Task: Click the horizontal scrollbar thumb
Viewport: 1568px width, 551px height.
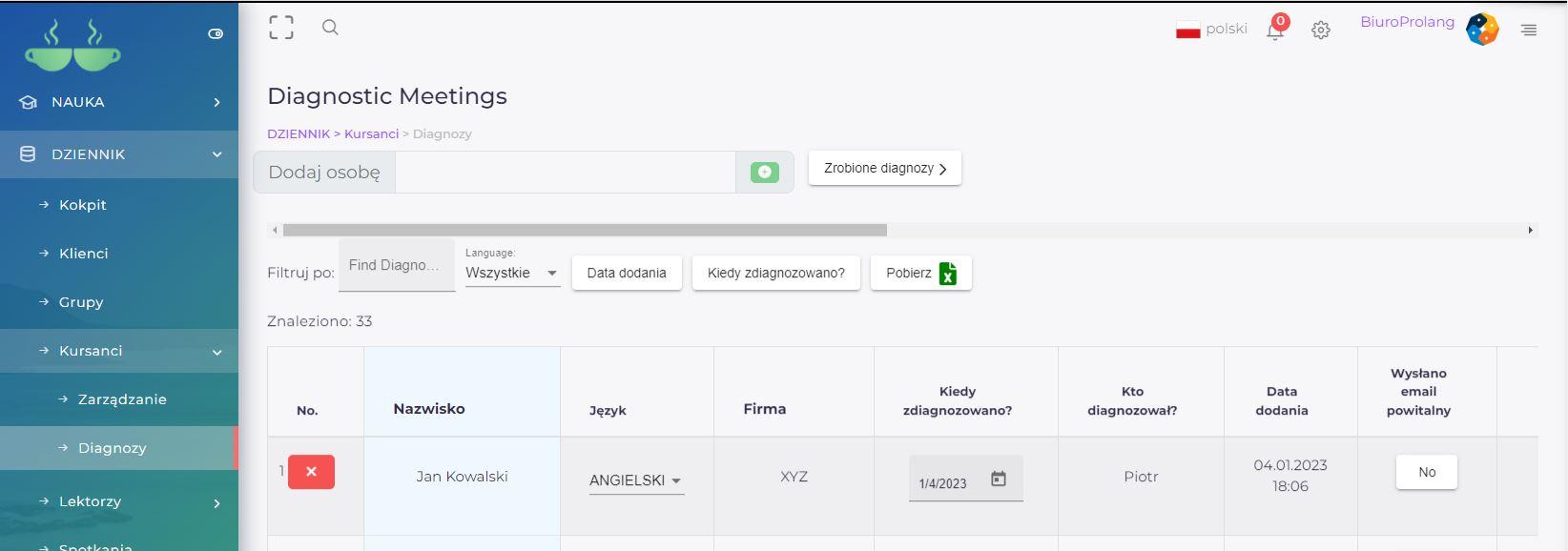Action: click(585, 230)
